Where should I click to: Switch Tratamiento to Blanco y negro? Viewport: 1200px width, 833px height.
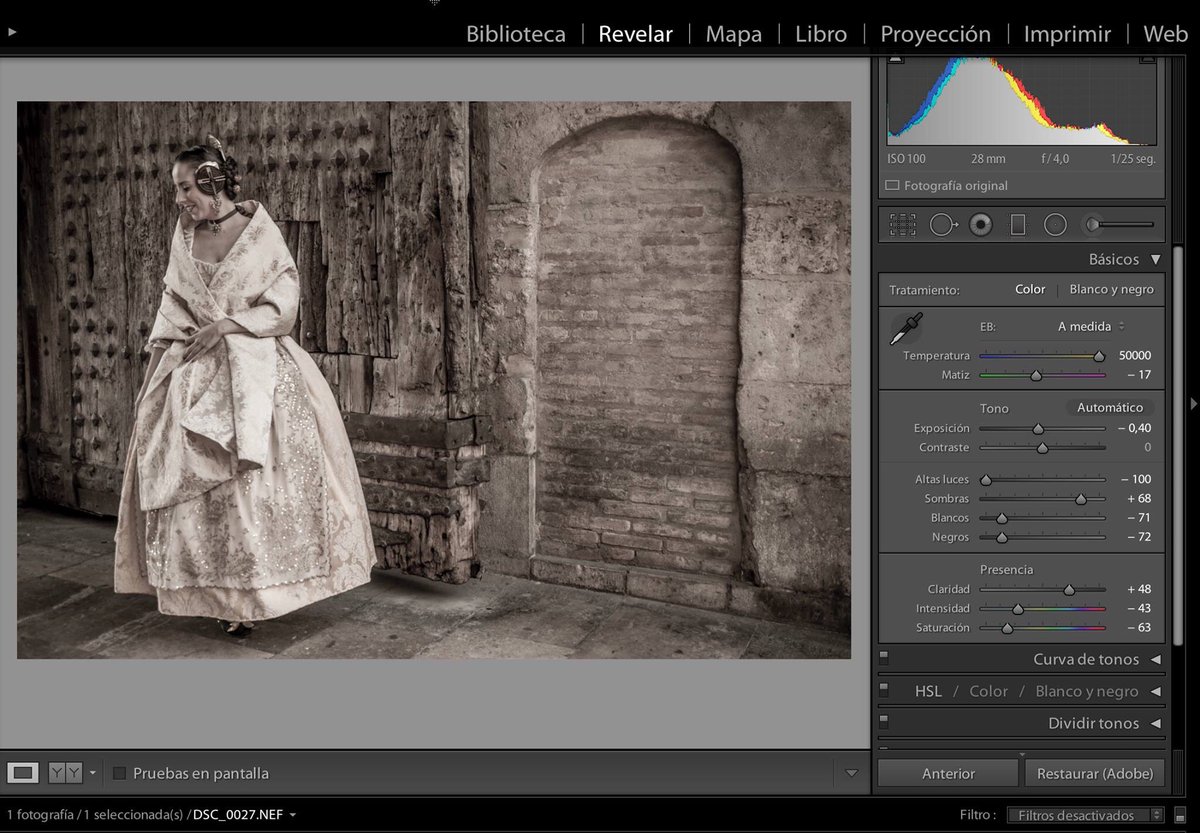1113,289
